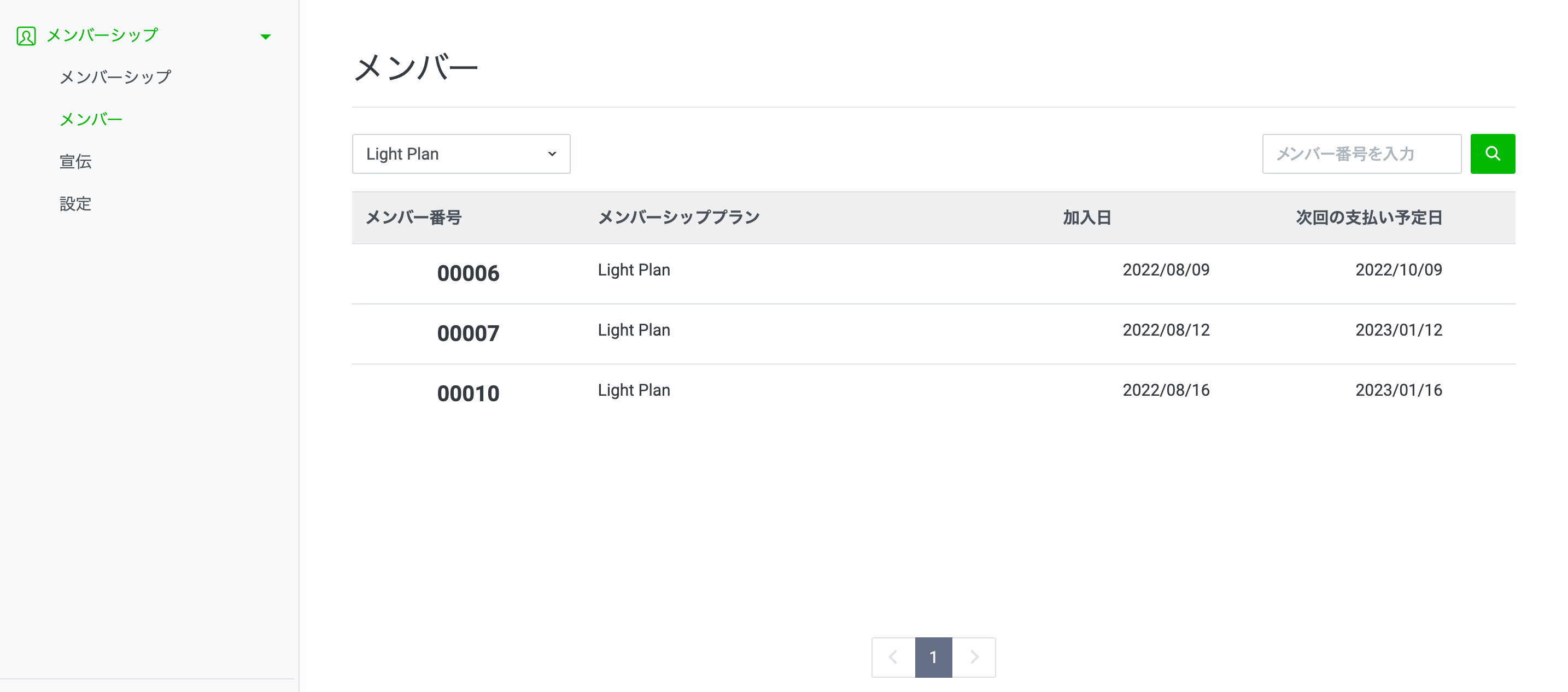This screenshot has height=692, width=1568.
Task: Open 宣伝 sidebar item
Action: point(75,161)
